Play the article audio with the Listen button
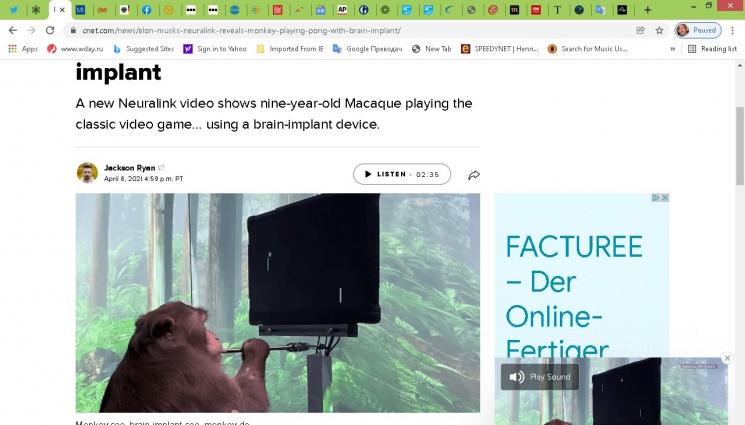The width and height of the screenshot is (745, 425). [401, 174]
